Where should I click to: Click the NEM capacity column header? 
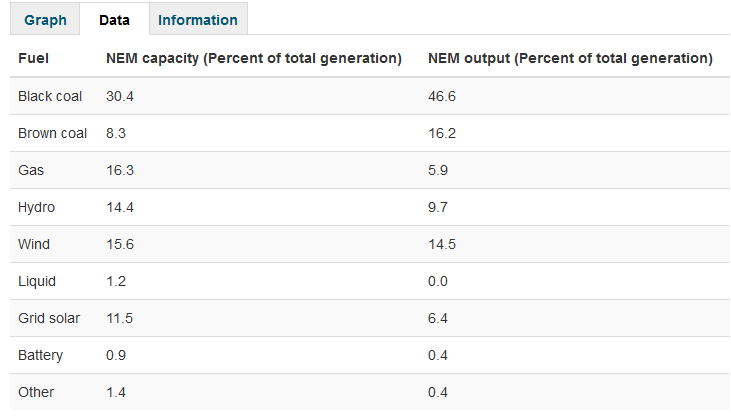pyautogui.click(x=254, y=59)
